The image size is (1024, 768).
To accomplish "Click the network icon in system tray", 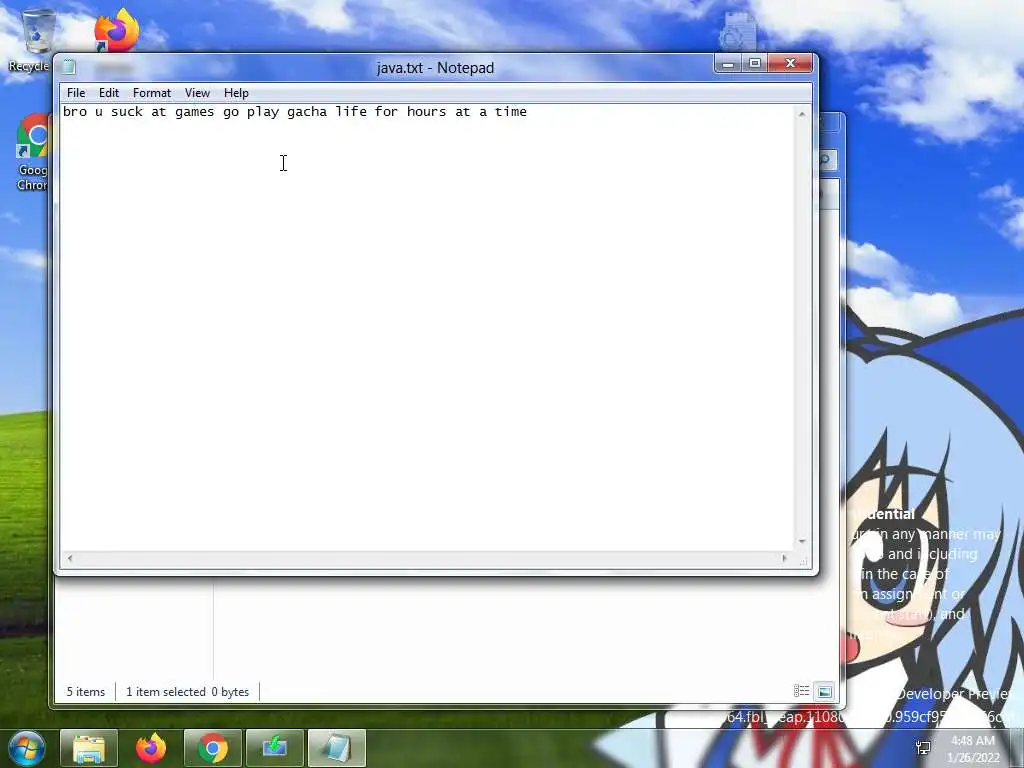I will point(923,748).
